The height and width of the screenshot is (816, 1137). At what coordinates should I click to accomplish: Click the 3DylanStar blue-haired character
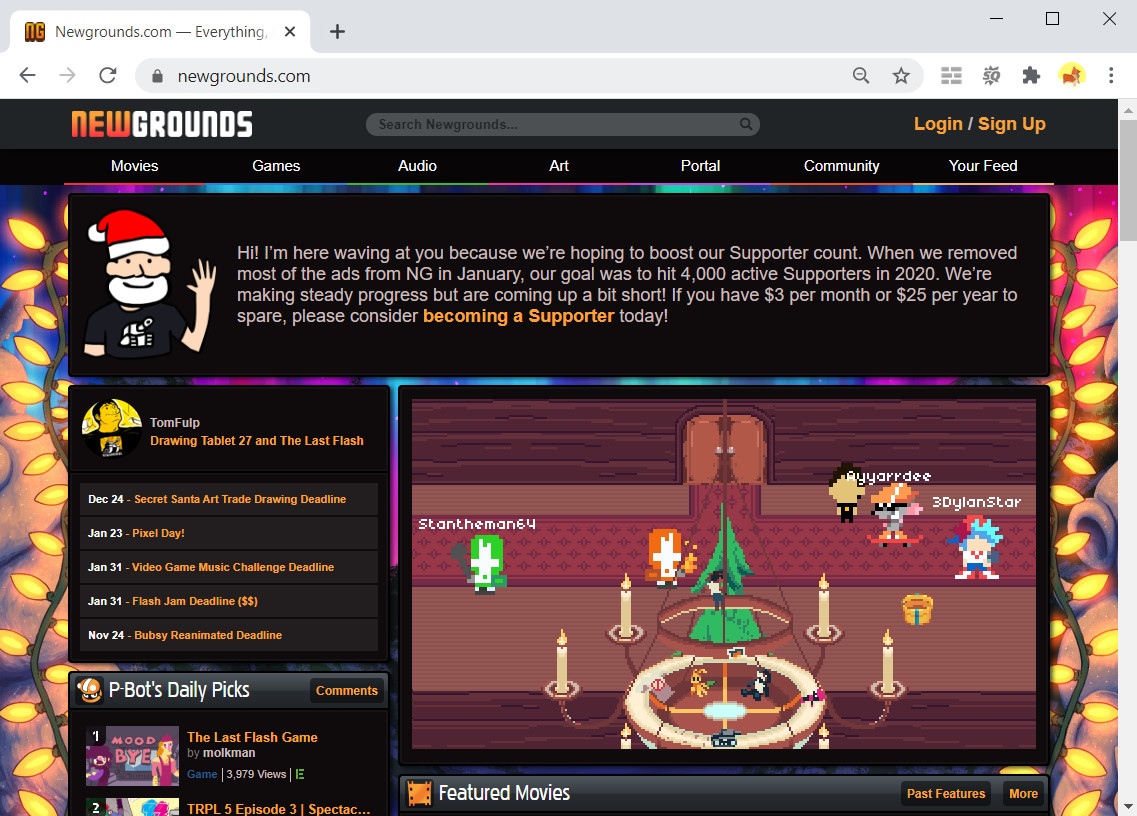(977, 548)
